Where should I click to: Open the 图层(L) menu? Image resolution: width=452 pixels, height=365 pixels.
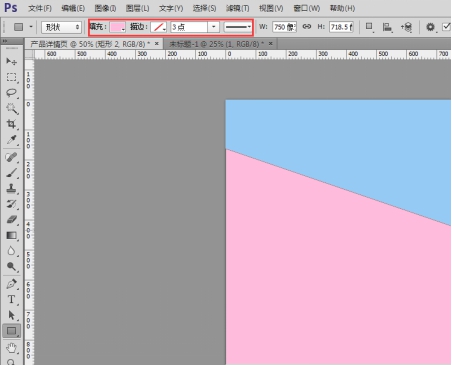pos(138,8)
